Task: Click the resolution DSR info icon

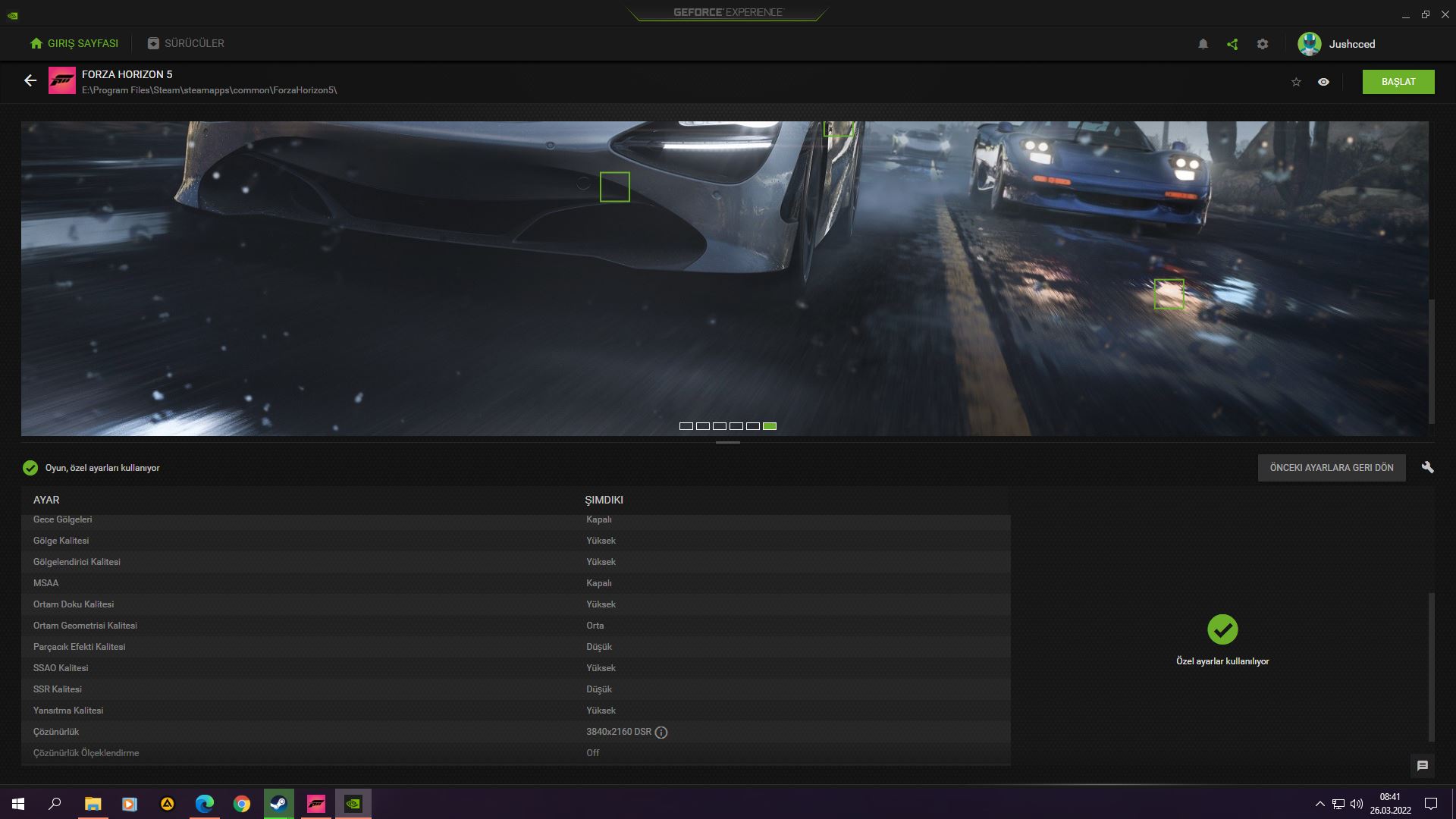Action: 661,733
